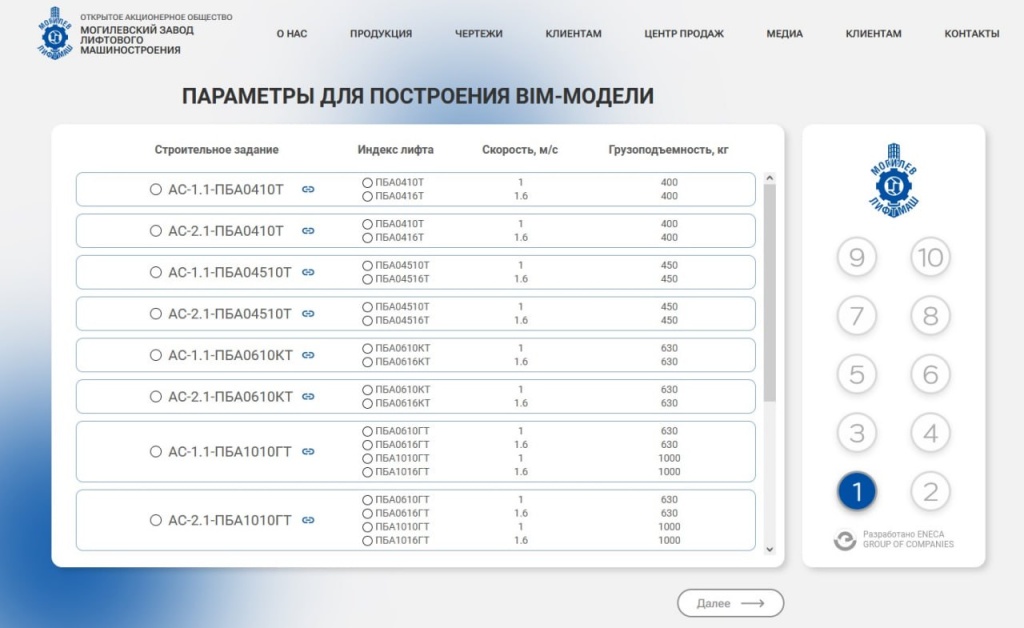Viewport: 1024px width, 628px height.
Task: Select radio for АС-2.1-ПБА0410Т task
Action: coord(155,231)
